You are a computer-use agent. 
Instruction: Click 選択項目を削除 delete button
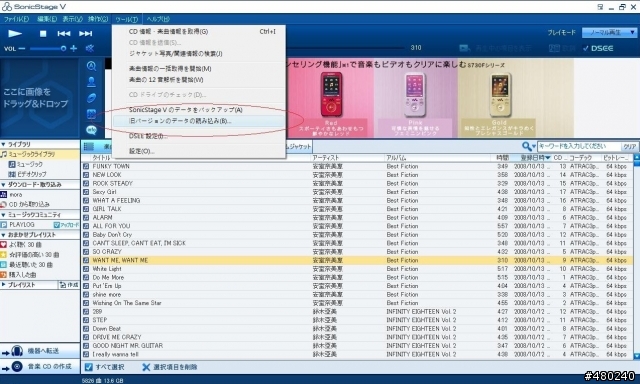point(169,367)
